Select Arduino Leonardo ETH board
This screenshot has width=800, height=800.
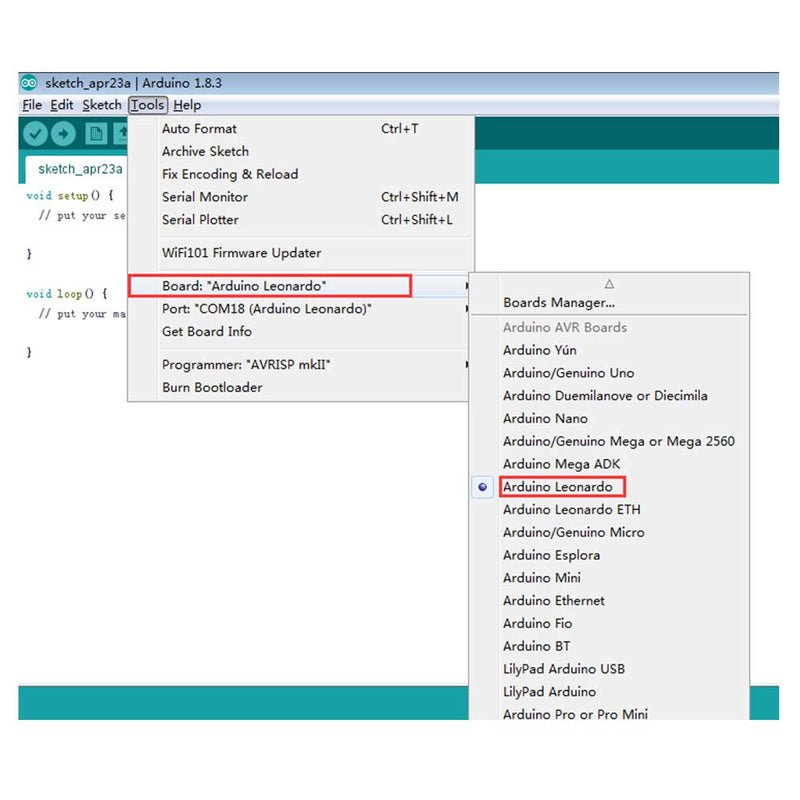[609, 510]
